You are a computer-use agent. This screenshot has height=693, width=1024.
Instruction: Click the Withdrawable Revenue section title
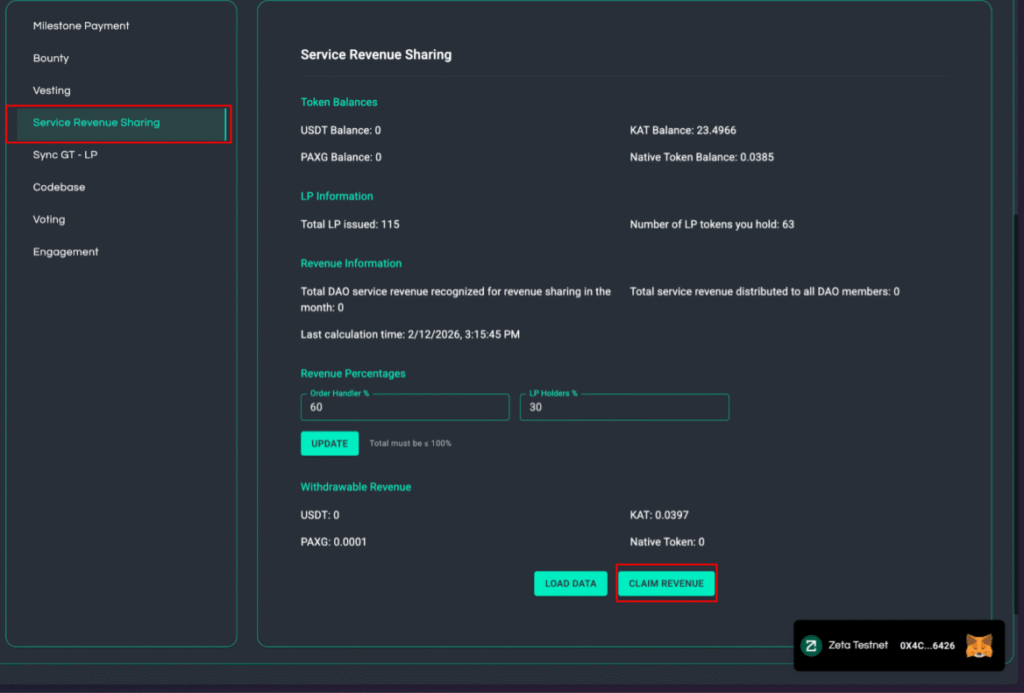[x=356, y=487]
